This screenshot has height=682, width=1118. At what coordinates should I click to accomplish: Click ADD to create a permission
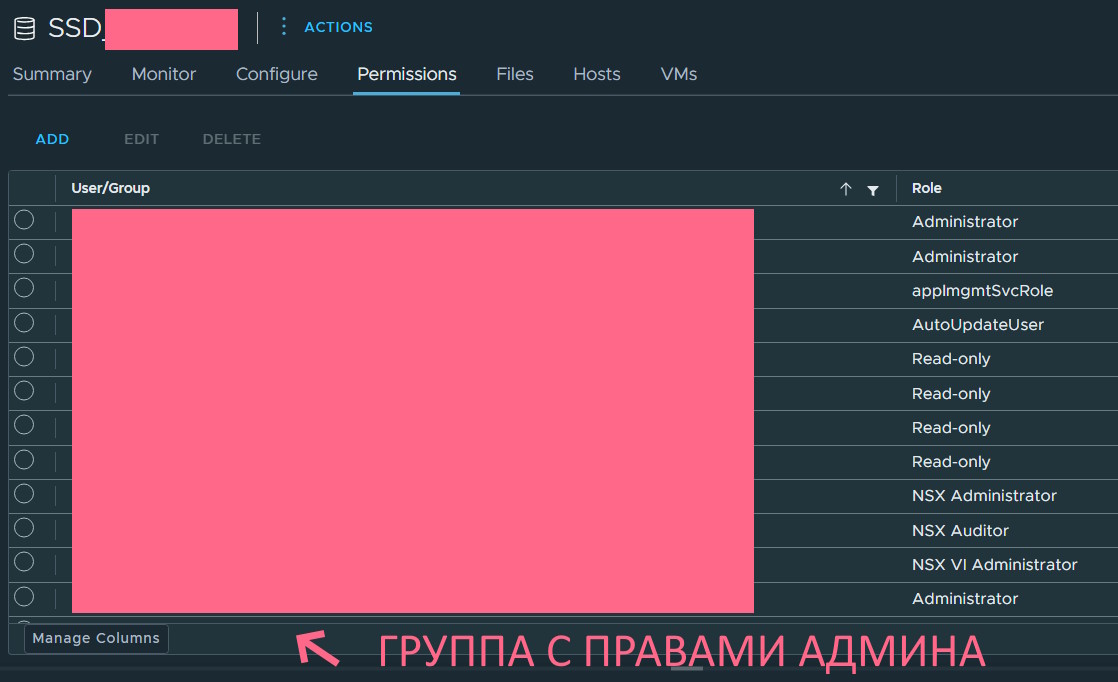tap(52, 139)
